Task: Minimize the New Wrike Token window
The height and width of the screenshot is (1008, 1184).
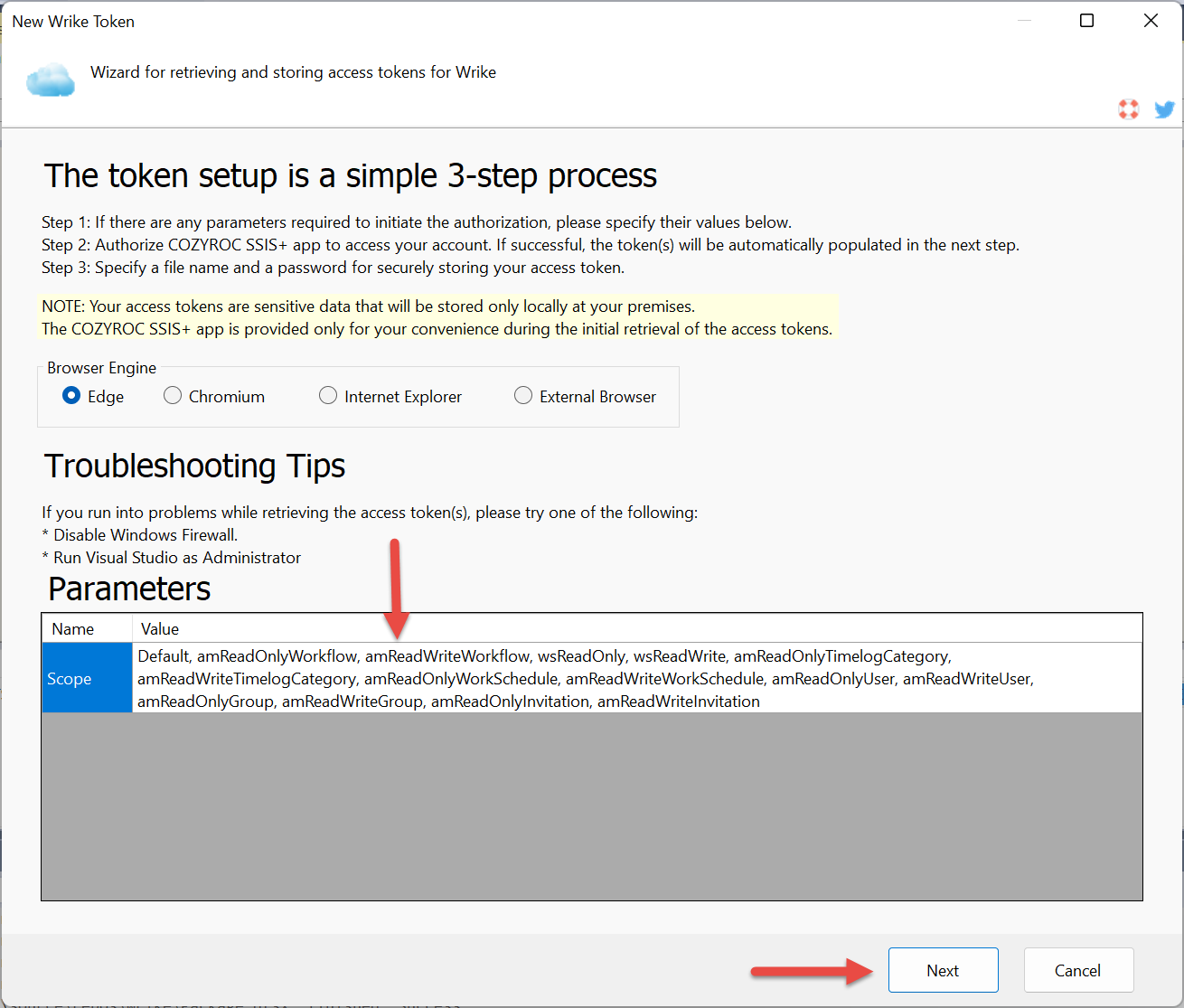Action: [1024, 21]
